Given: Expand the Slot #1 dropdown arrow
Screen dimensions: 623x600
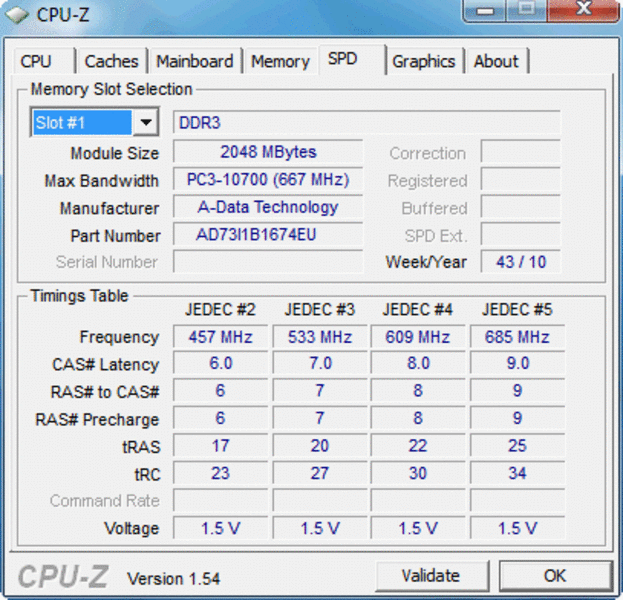Looking at the screenshot, I should point(146,122).
